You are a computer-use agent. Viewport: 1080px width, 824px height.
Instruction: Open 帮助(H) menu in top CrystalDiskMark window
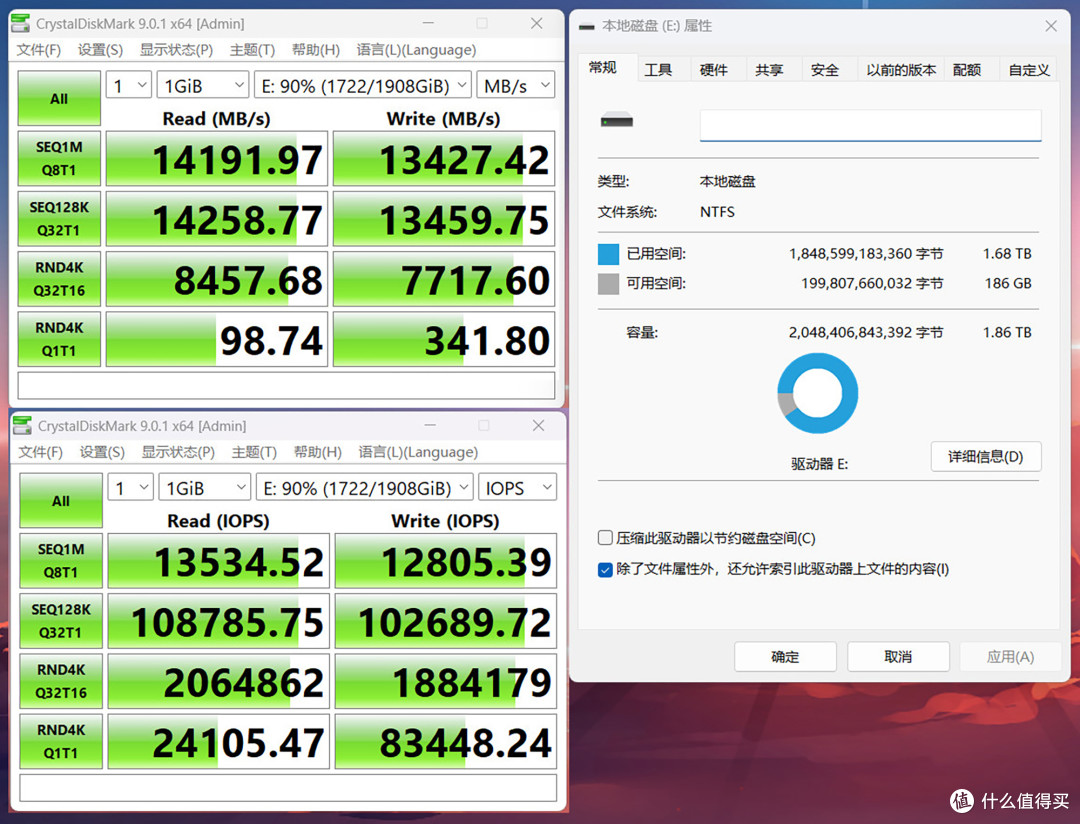[315, 50]
